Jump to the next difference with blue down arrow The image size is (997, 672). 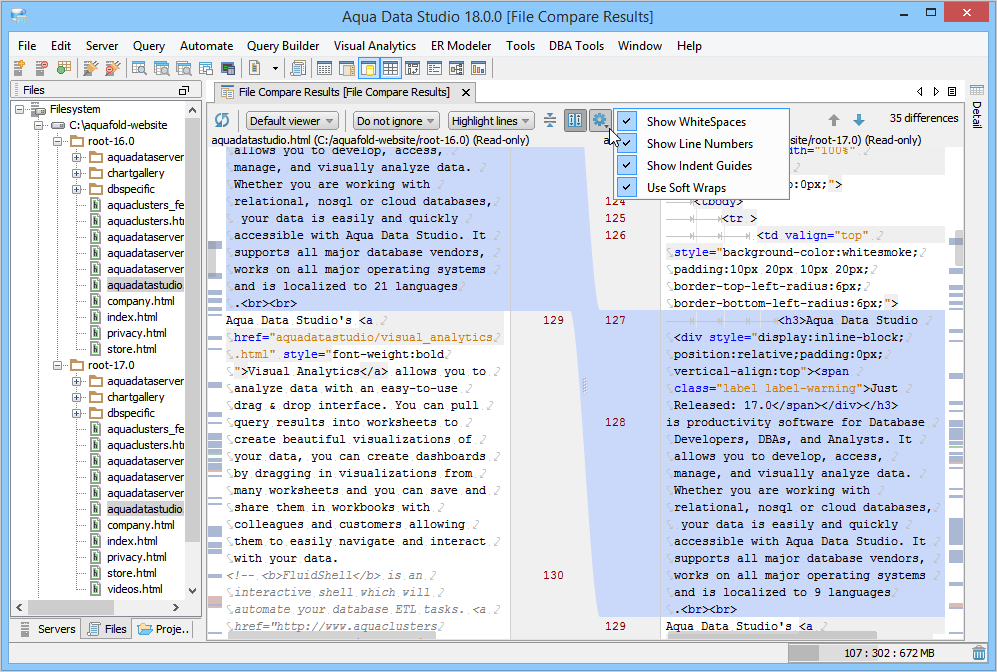[858, 120]
